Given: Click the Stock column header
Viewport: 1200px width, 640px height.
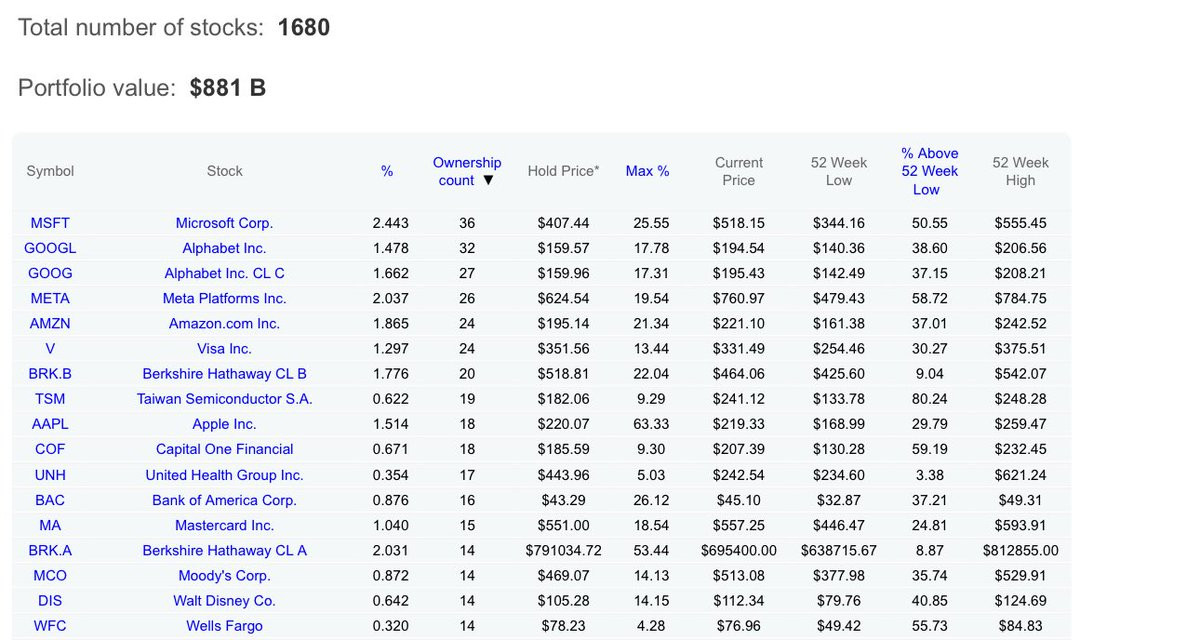Looking at the screenshot, I should point(224,171).
